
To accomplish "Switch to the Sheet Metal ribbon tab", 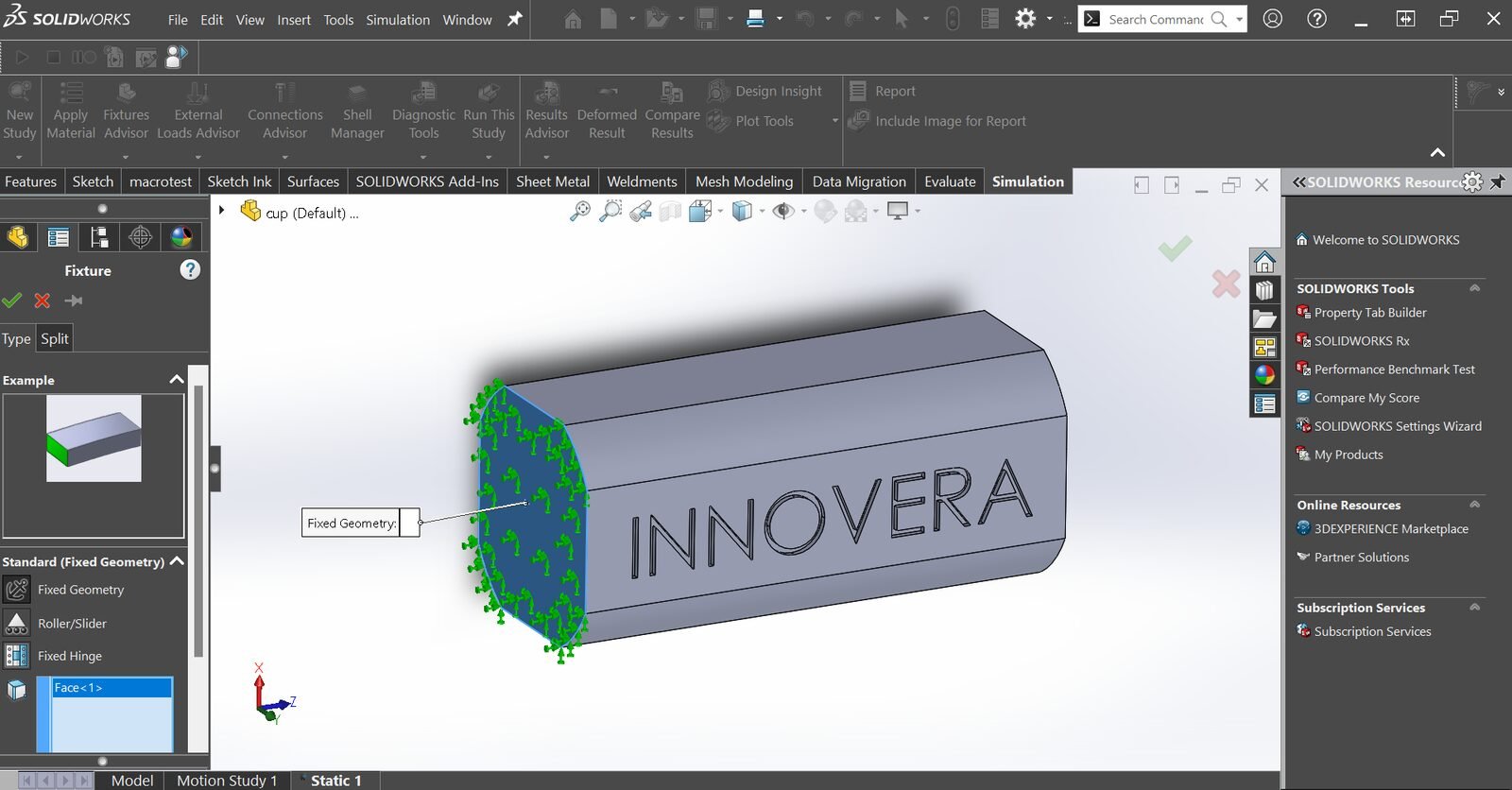I will [553, 181].
